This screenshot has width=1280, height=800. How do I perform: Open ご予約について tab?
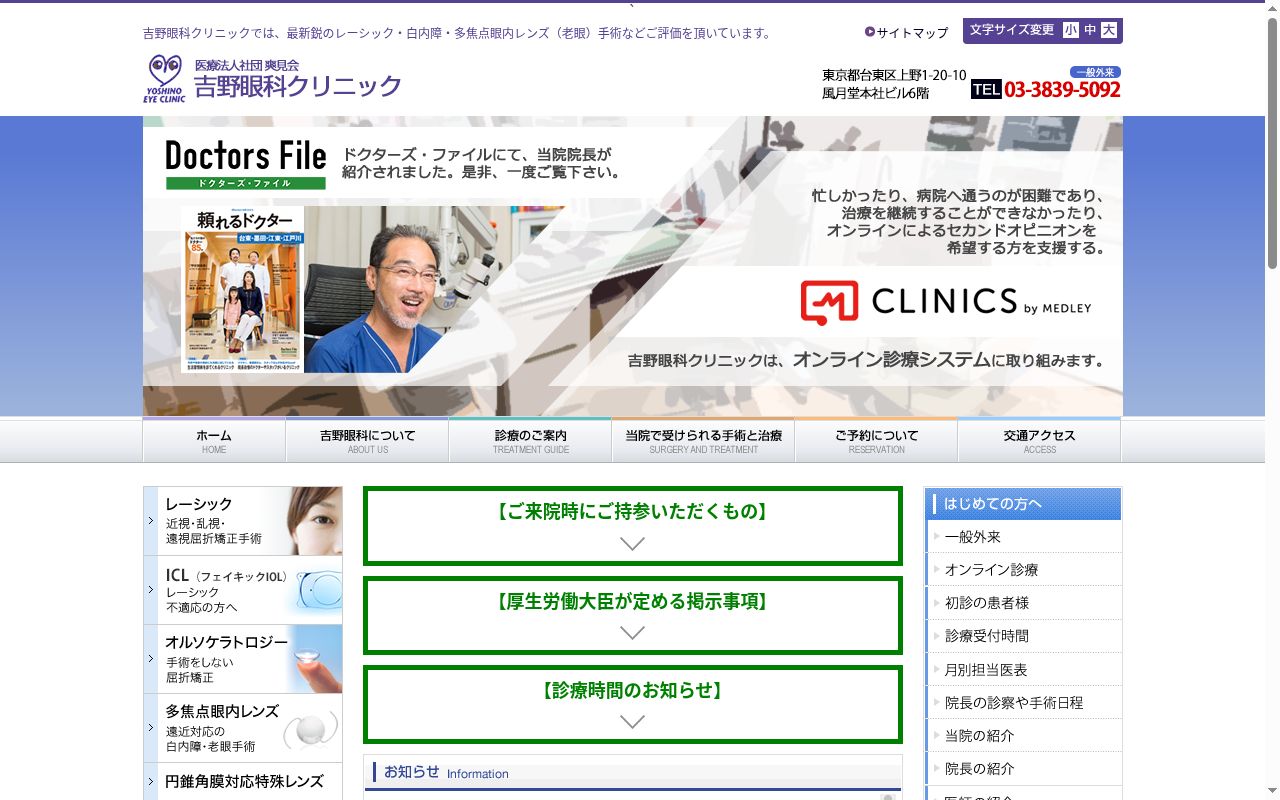click(x=876, y=440)
